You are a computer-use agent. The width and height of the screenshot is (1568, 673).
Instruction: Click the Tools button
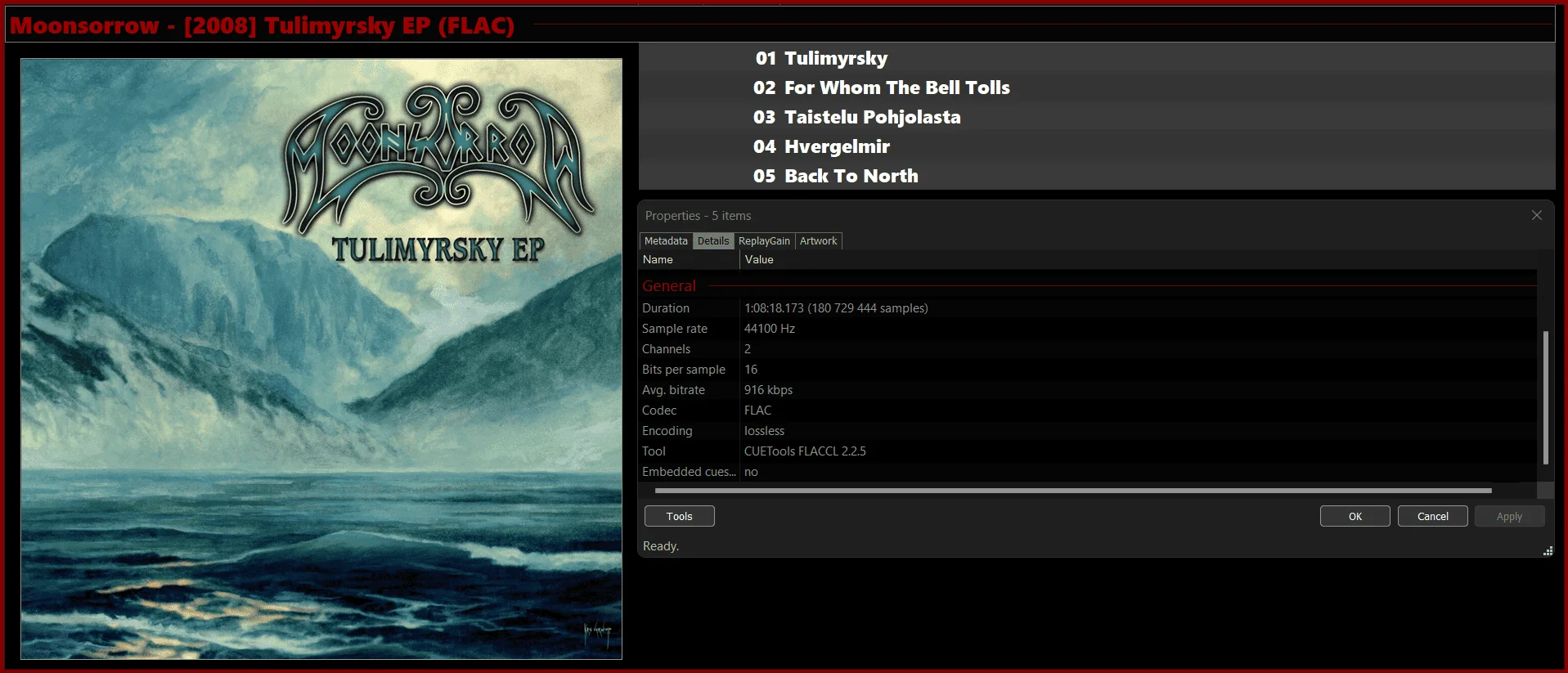click(679, 516)
